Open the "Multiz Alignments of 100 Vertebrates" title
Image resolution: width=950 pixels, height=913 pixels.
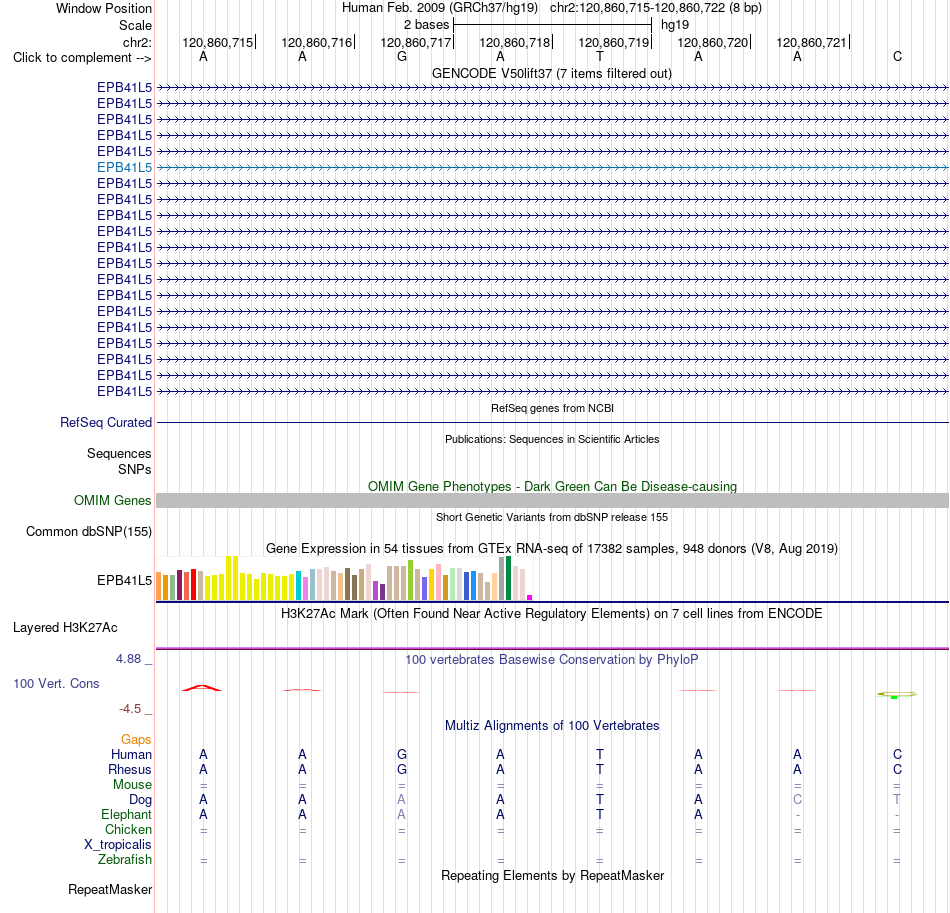[552, 726]
